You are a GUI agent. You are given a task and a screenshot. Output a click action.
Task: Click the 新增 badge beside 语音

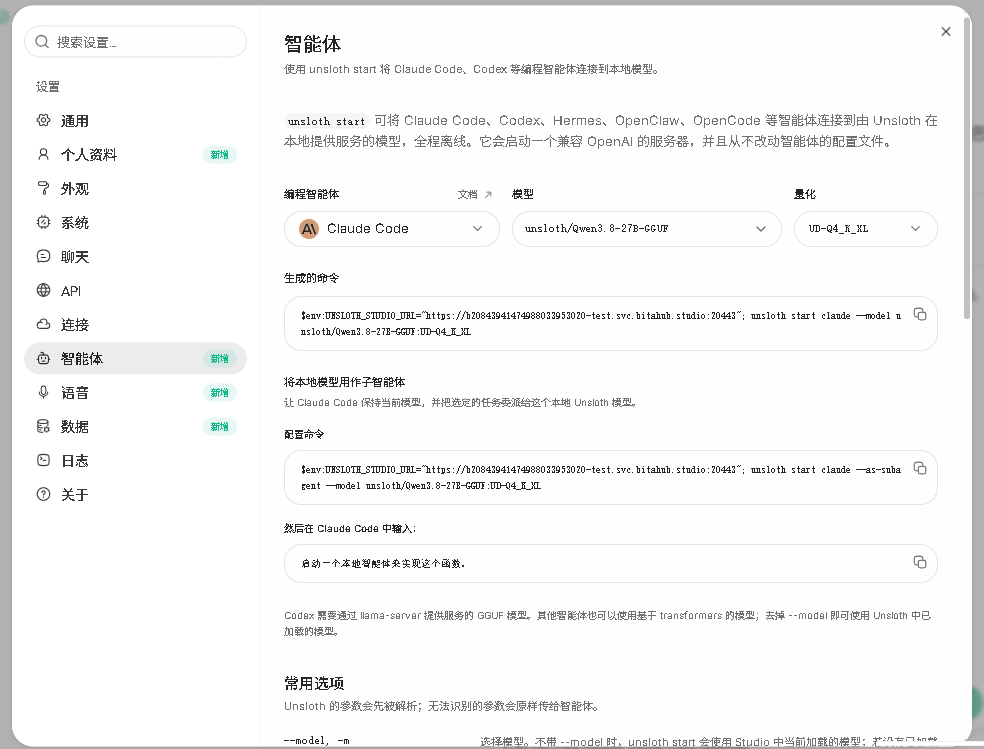pos(219,392)
